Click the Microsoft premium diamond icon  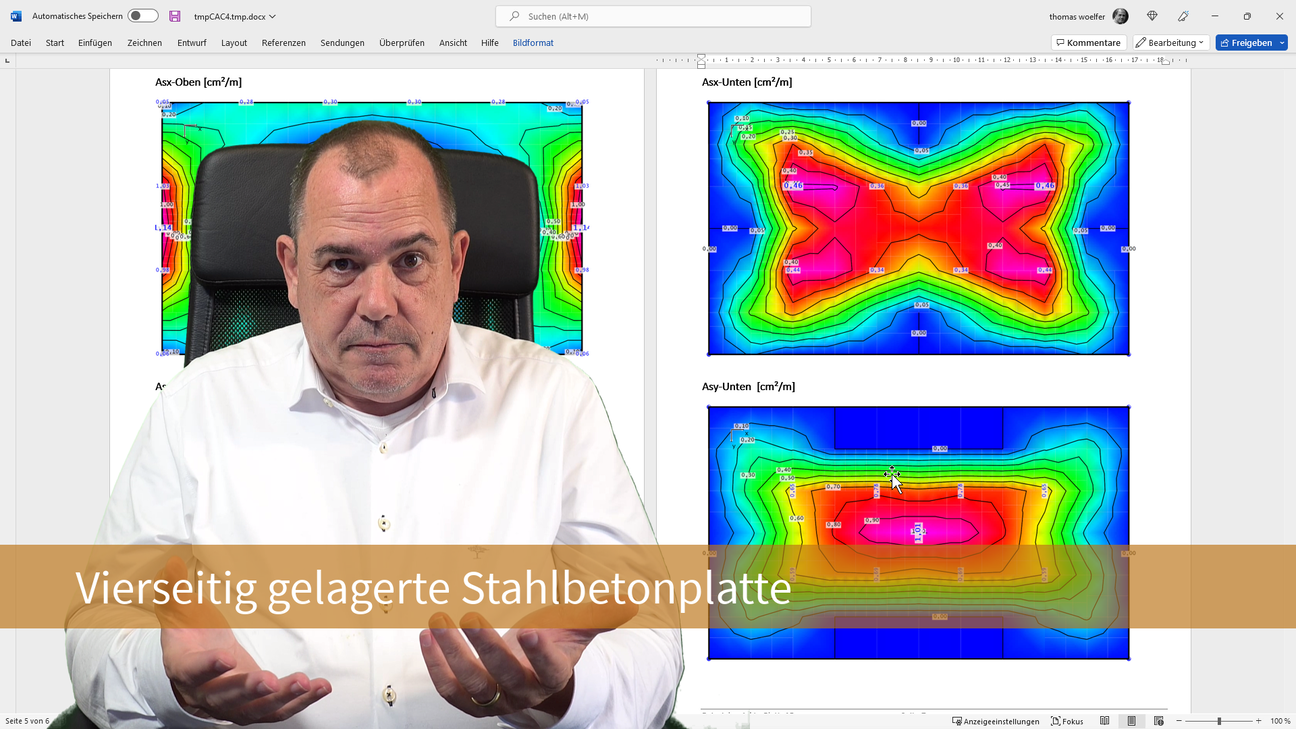(x=1152, y=16)
